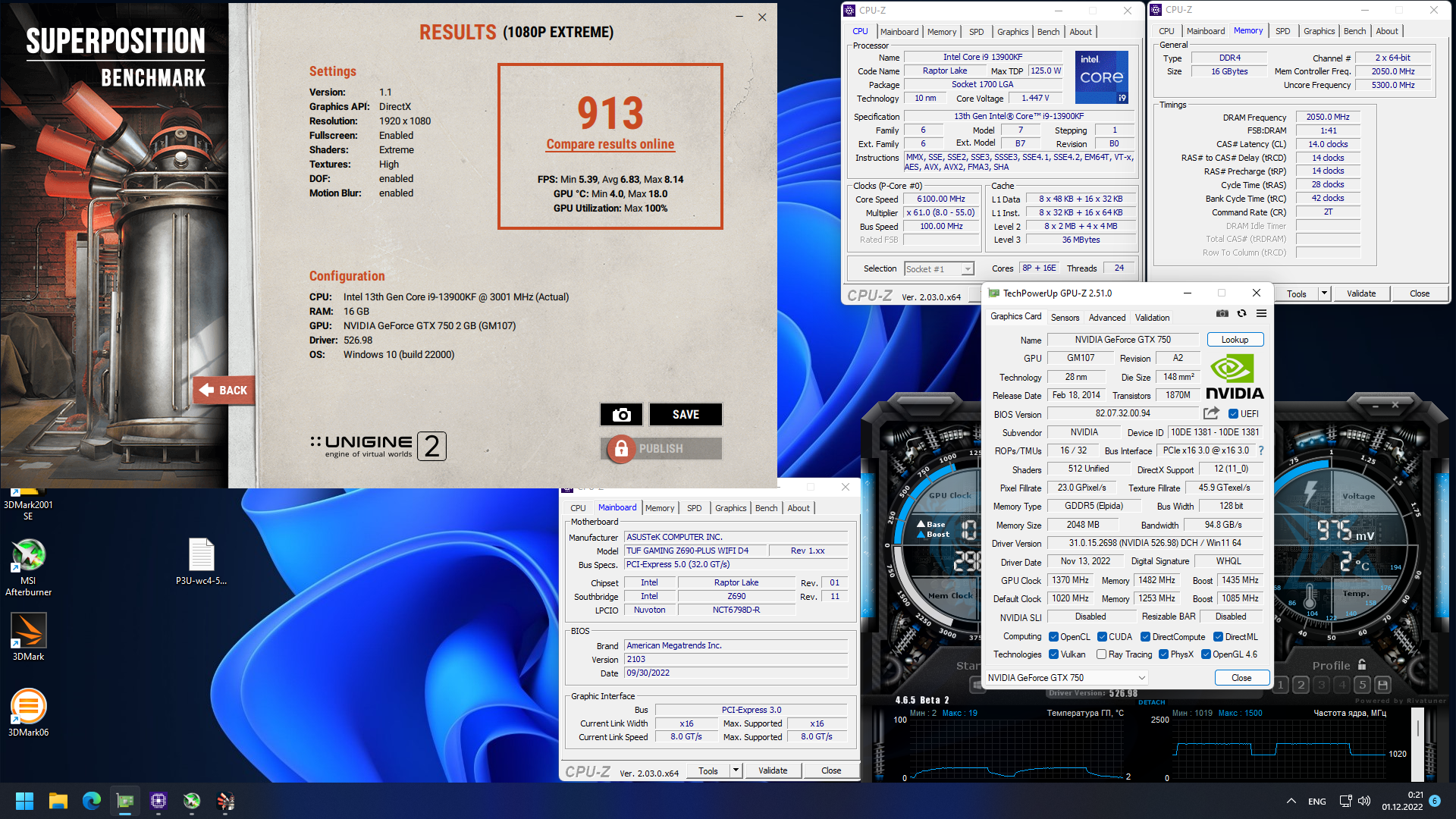1456x819 pixels.
Task: Toggle the OpenGL 4.6 checkbox
Action: 1206,654
